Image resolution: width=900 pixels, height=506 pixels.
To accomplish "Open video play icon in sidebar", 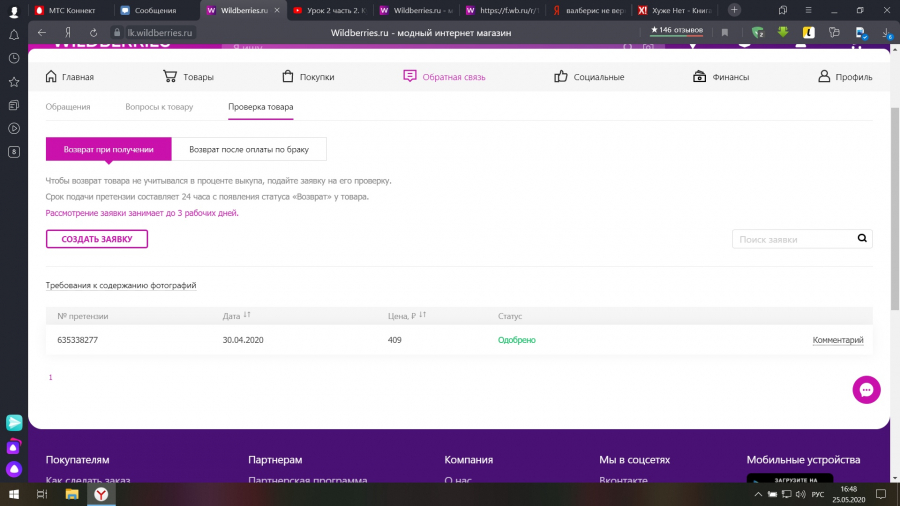I will pos(14,129).
